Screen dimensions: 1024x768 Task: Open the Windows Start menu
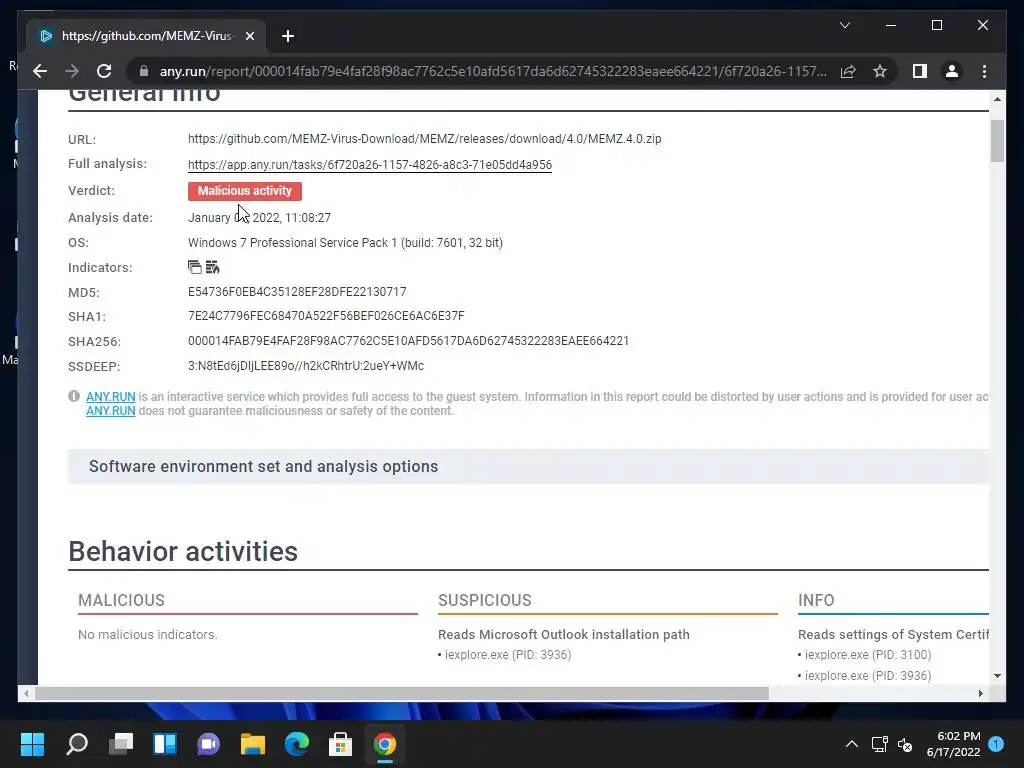tap(32, 744)
